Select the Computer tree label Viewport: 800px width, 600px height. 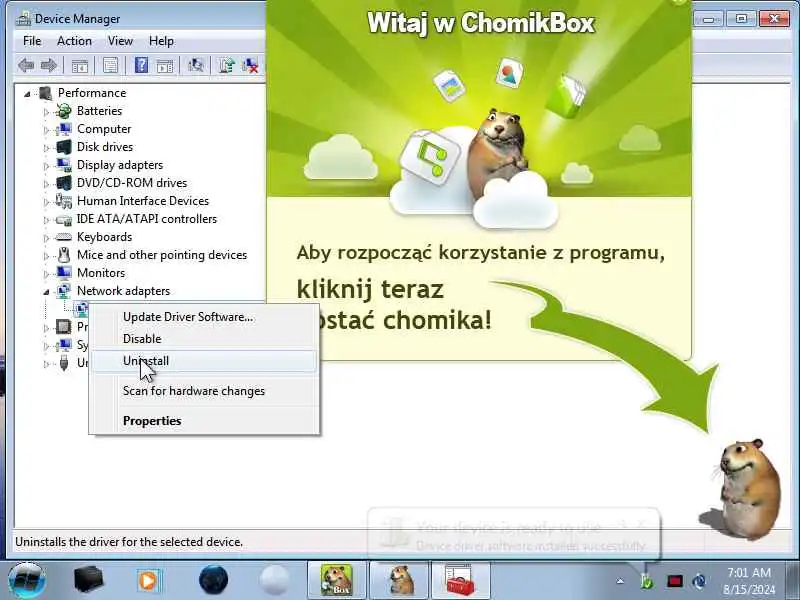click(104, 129)
